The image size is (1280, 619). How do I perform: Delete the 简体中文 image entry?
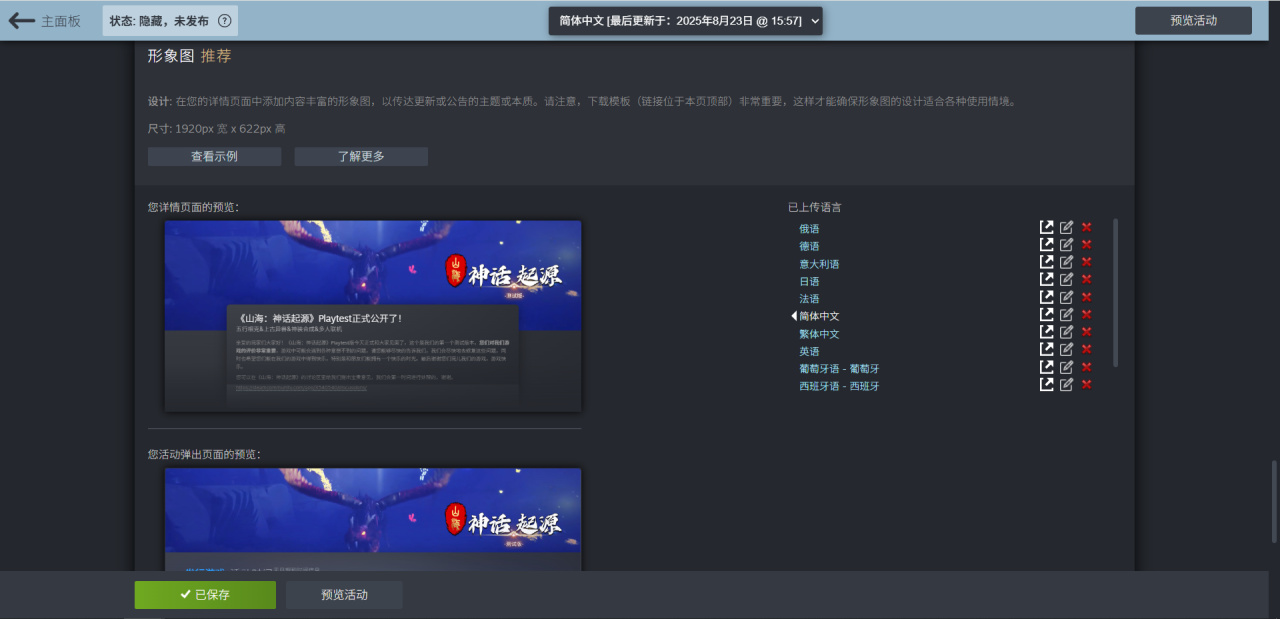click(1087, 315)
